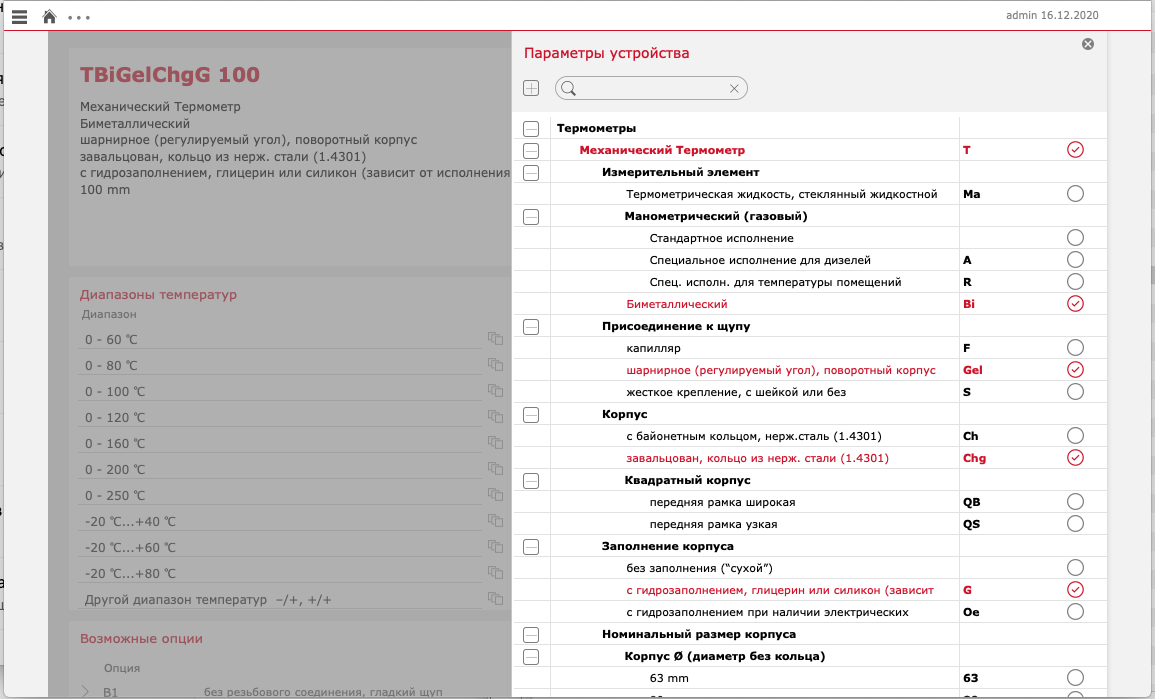The image size is (1155, 699).
Task: Collapse the Механический Термометр node
Action: pyautogui.click(x=531, y=151)
